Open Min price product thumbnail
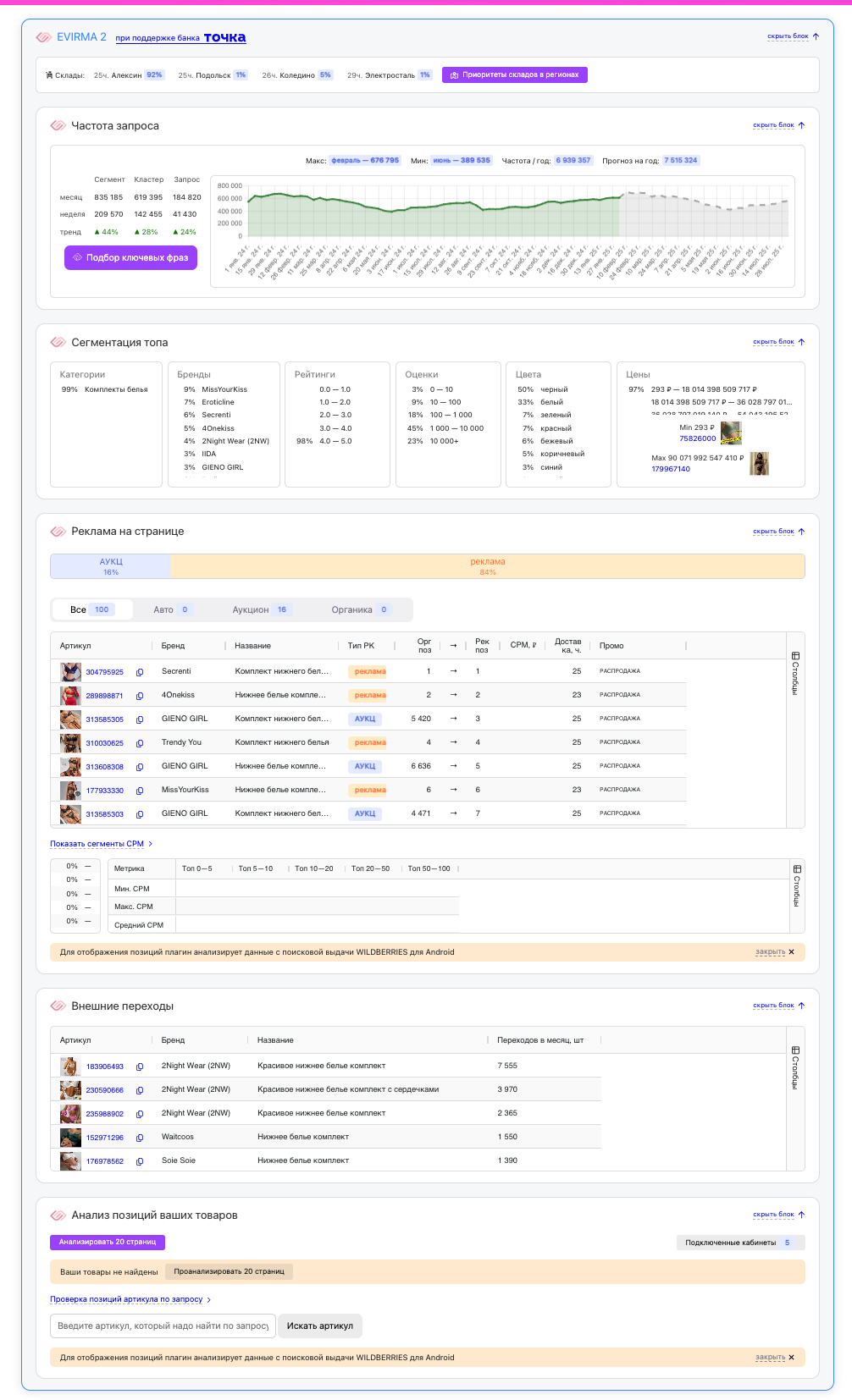 (x=731, y=433)
